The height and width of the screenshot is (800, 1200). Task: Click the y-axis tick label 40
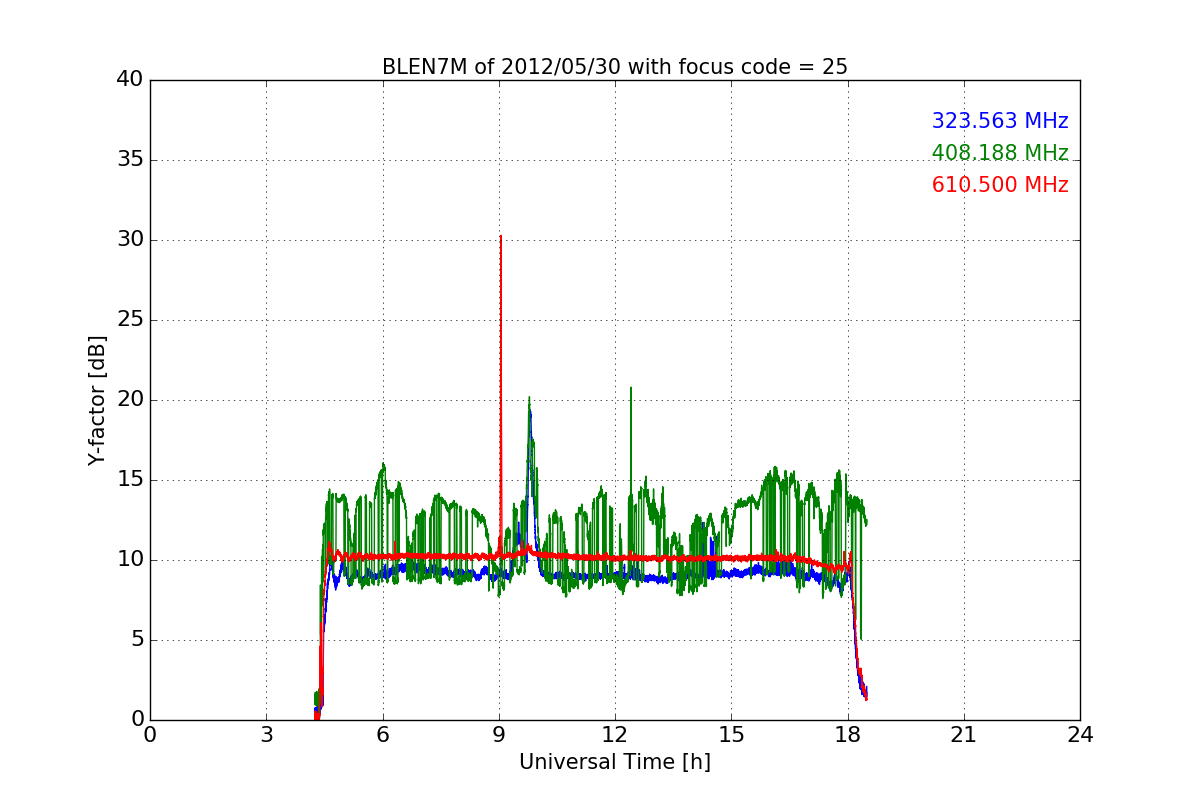(x=130, y=80)
